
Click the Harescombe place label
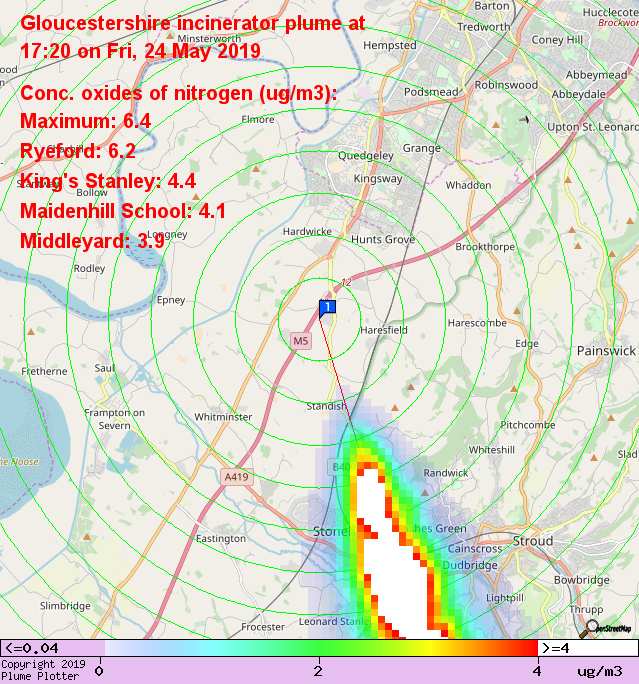(477, 323)
